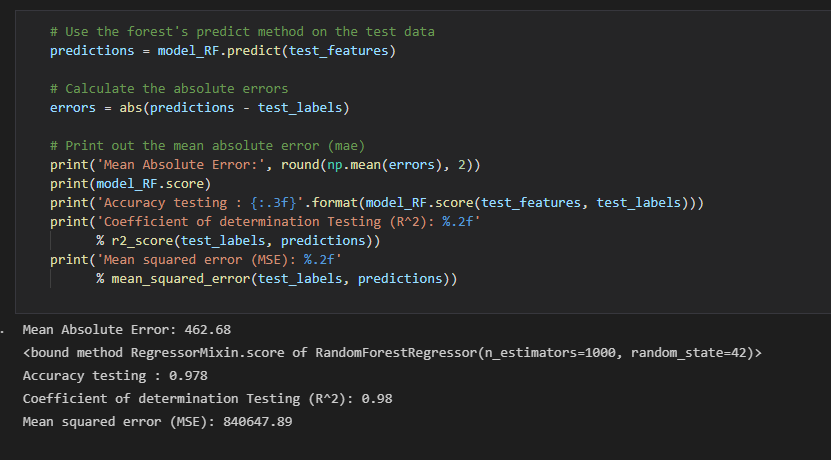
Task: Click the 'Calculate the absolute errors' comment
Action: (169, 89)
